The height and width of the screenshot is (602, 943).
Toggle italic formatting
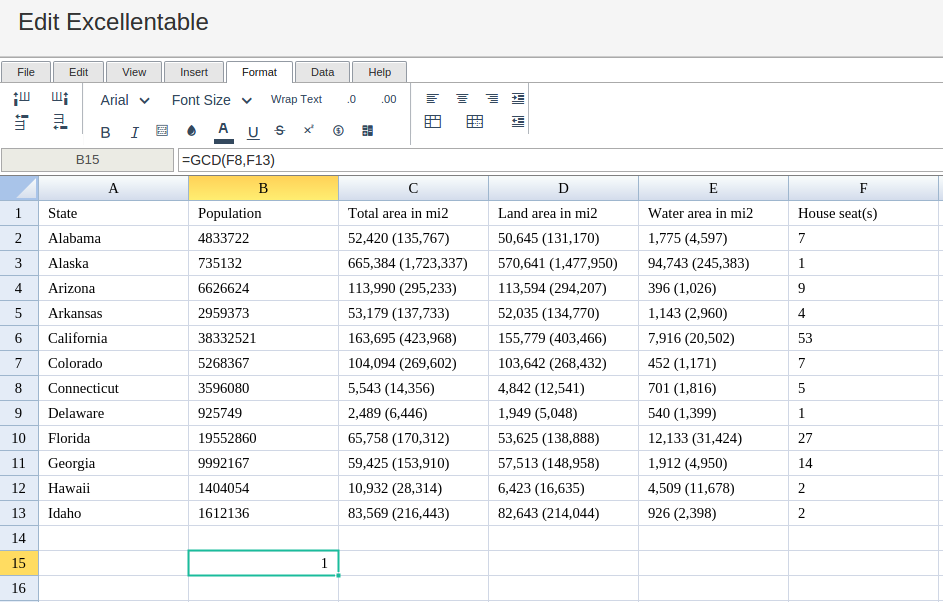pyautogui.click(x=134, y=132)
